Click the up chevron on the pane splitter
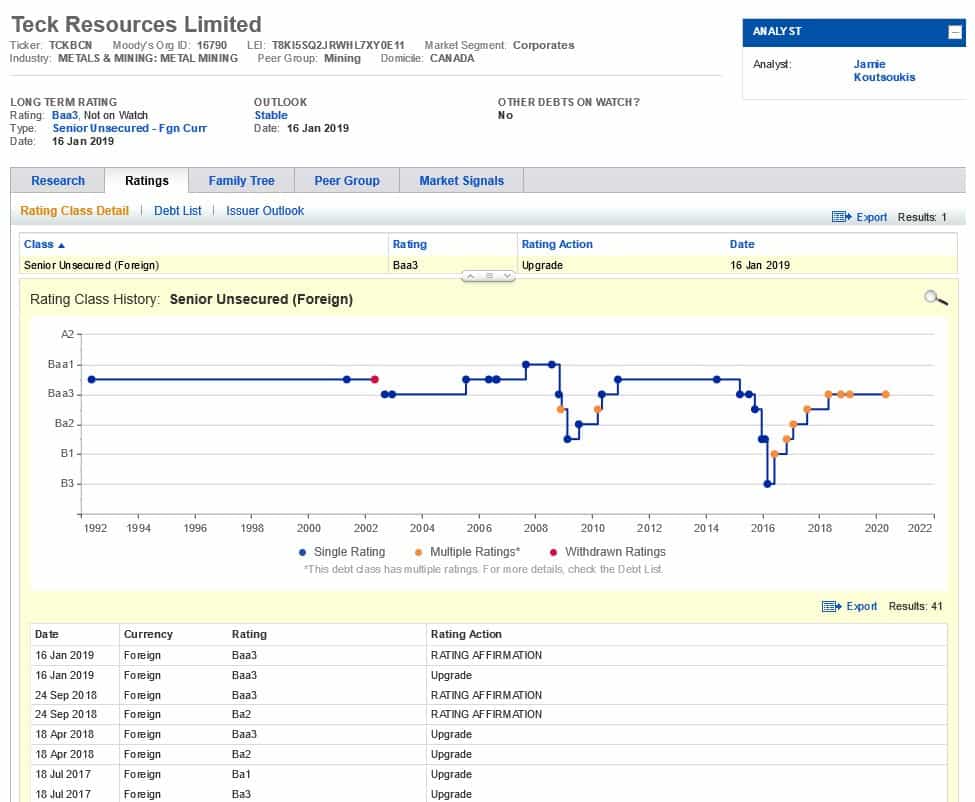This screenshot has height=802, width=975. tap(471, 276)
